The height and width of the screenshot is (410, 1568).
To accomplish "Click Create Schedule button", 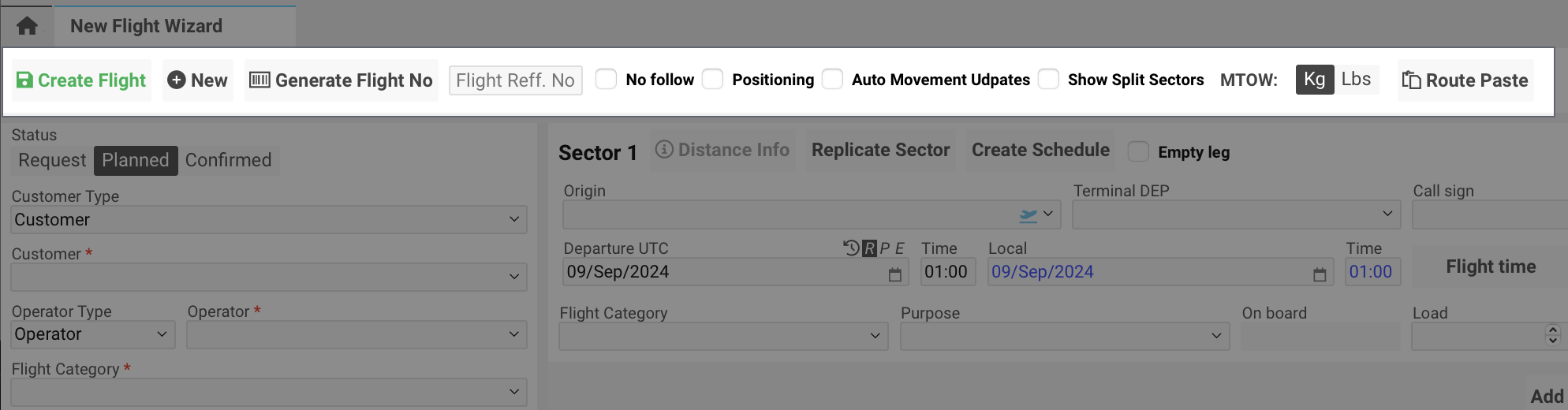I will pyautogui.click(x=1040, y=150).
